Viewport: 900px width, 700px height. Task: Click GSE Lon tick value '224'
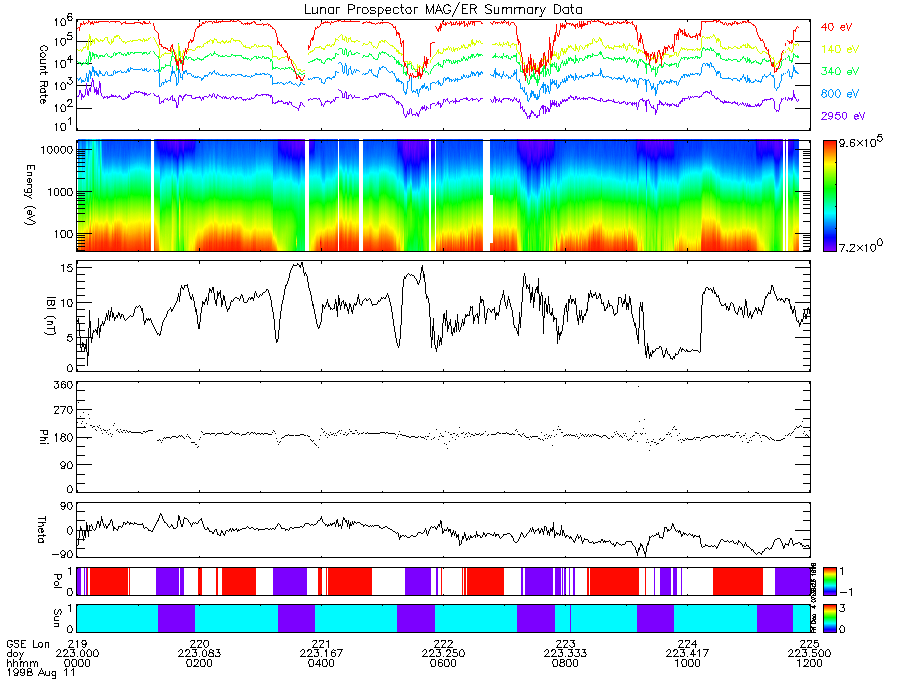[688, 644]
